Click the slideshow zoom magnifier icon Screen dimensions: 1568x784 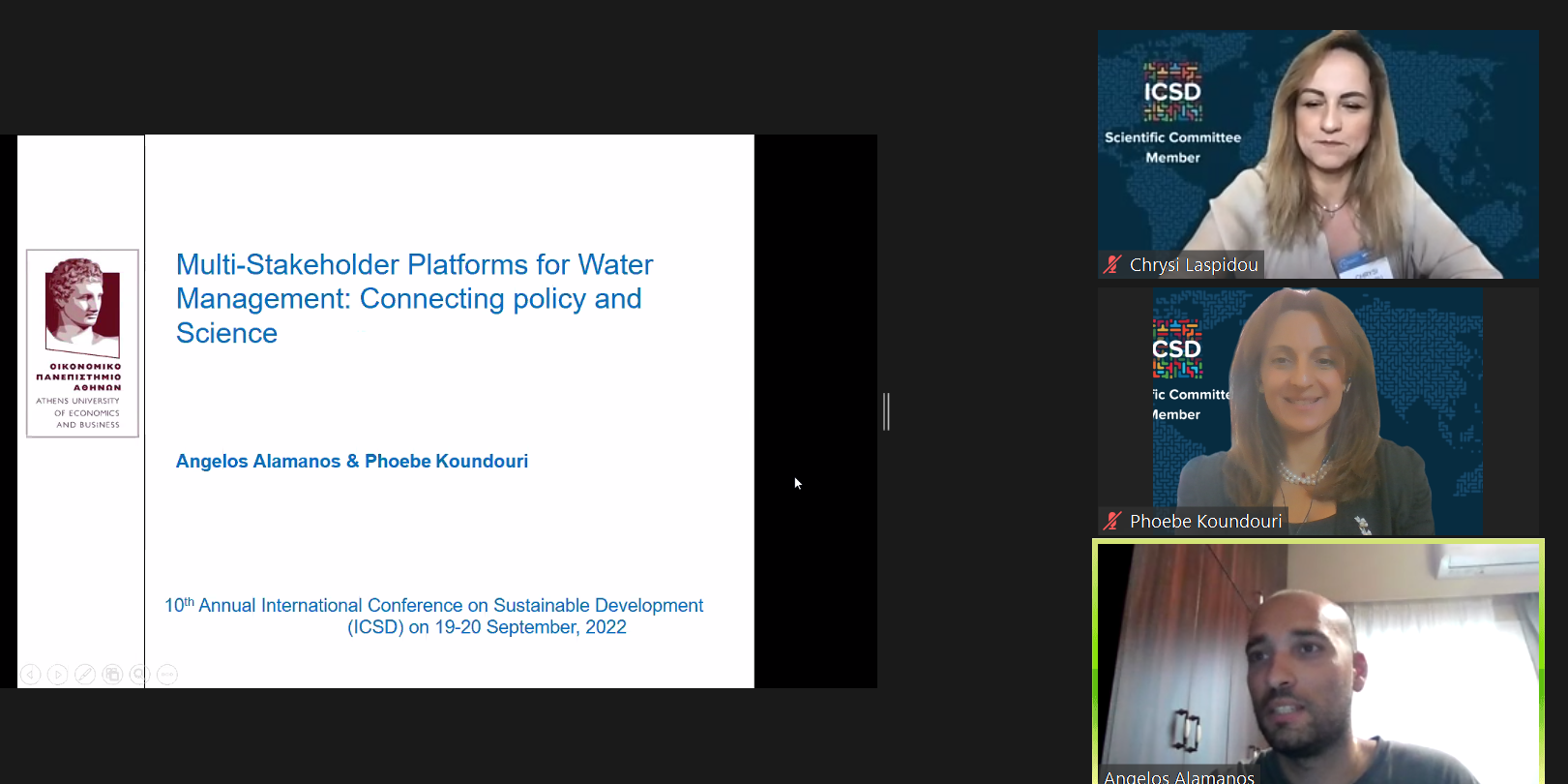(x=139, y=675)
